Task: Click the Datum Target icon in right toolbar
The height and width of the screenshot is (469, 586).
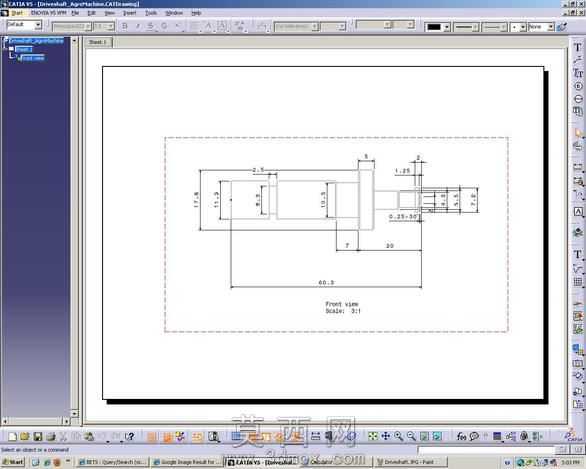Action: coord(578,99)
